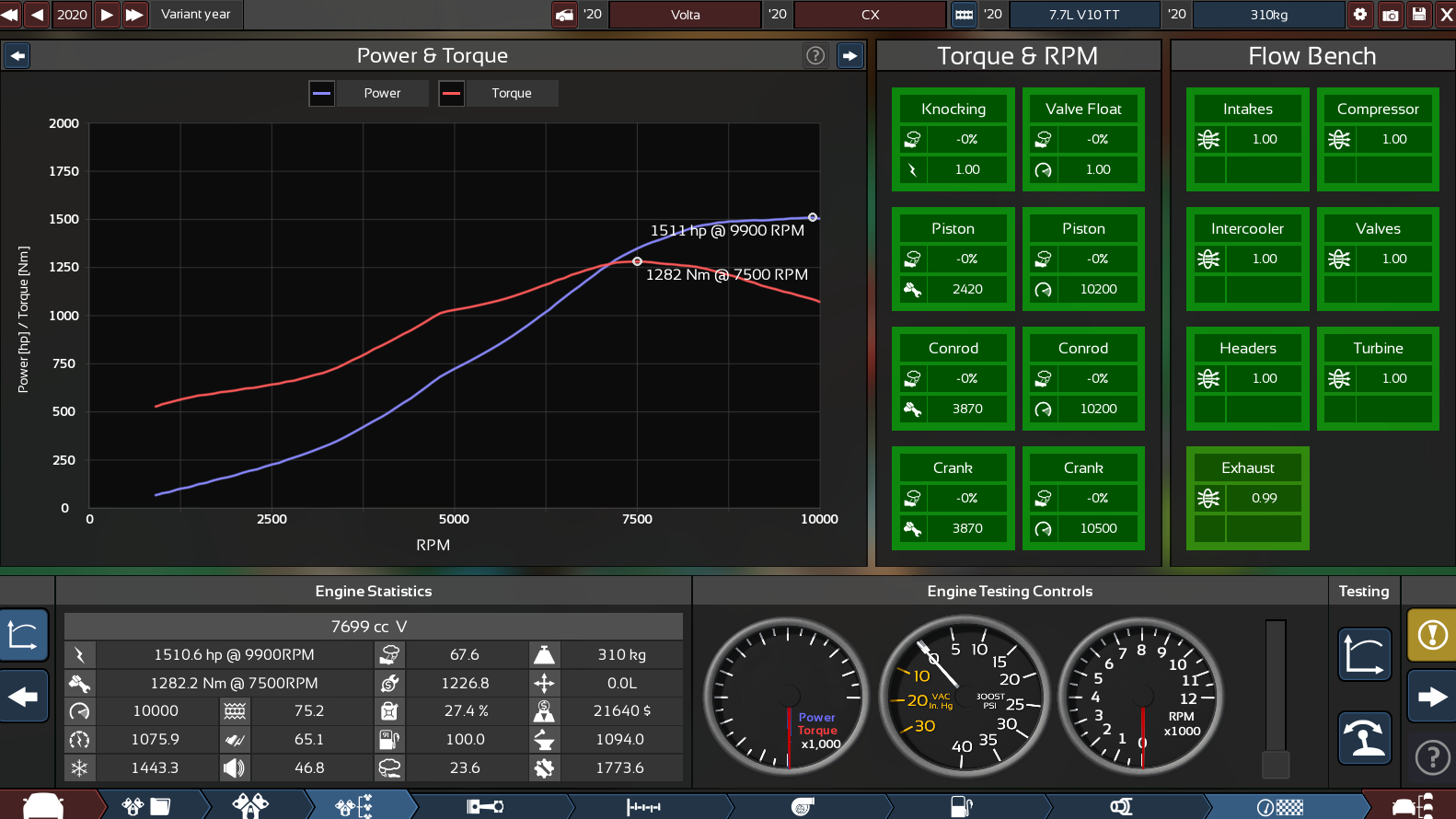Click the Headers flow bench tile

pyautogui.click(x=1248, y=378)
